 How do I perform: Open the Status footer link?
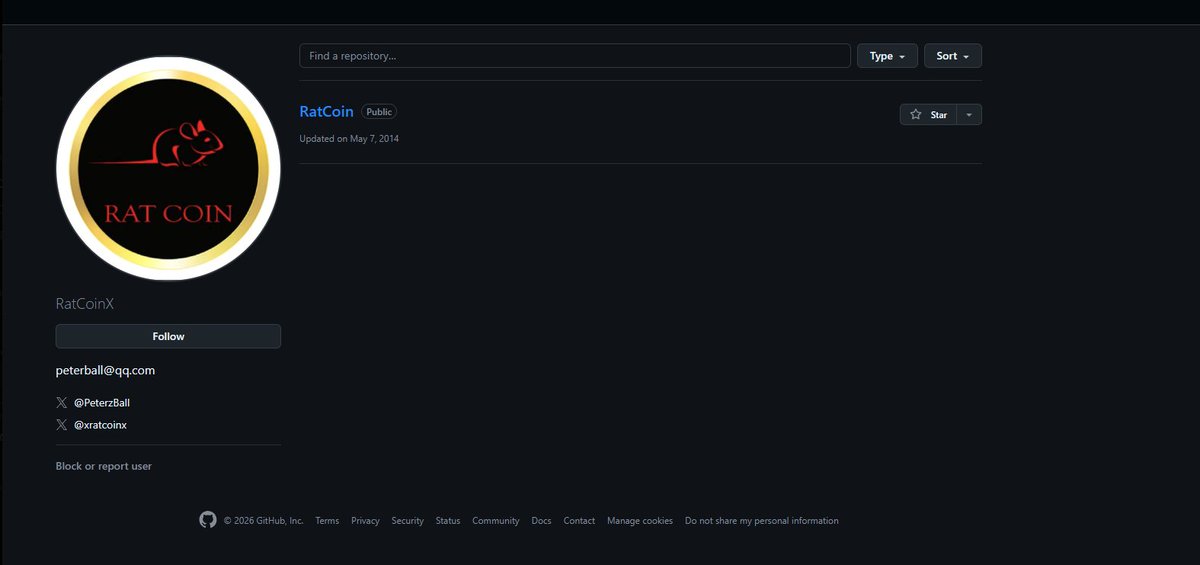(x=448, y=521)
